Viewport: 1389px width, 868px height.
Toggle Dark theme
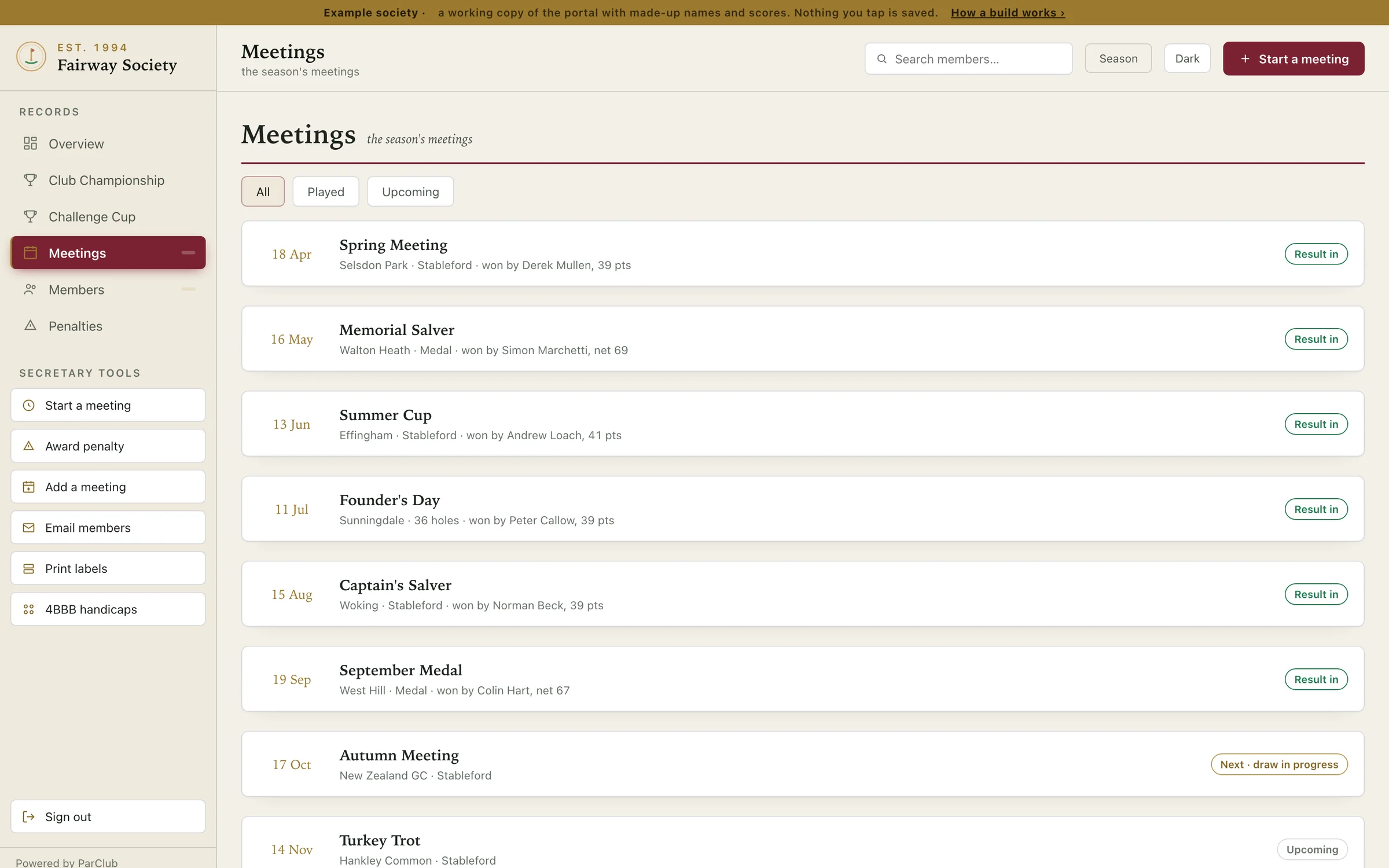pyautogui.click(x=1187, y=58)
